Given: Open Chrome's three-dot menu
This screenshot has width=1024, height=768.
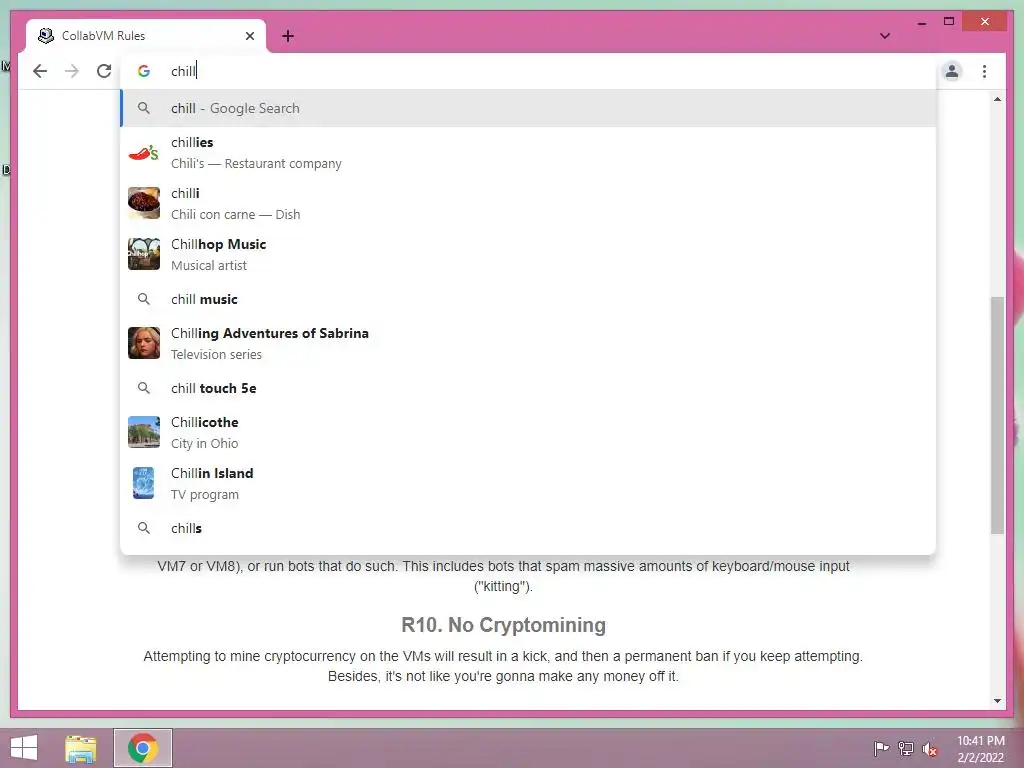Looking at the screenshot, I should (x=984, y=71).
